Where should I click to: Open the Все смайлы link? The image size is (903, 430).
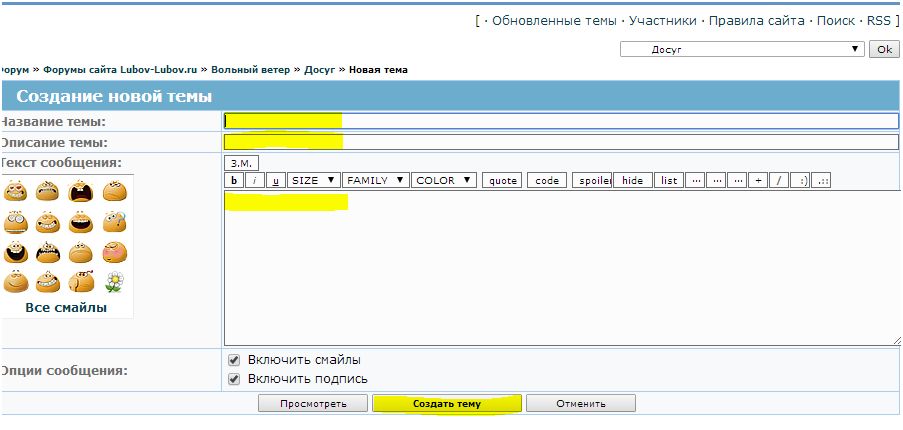[x=66, y=308]
